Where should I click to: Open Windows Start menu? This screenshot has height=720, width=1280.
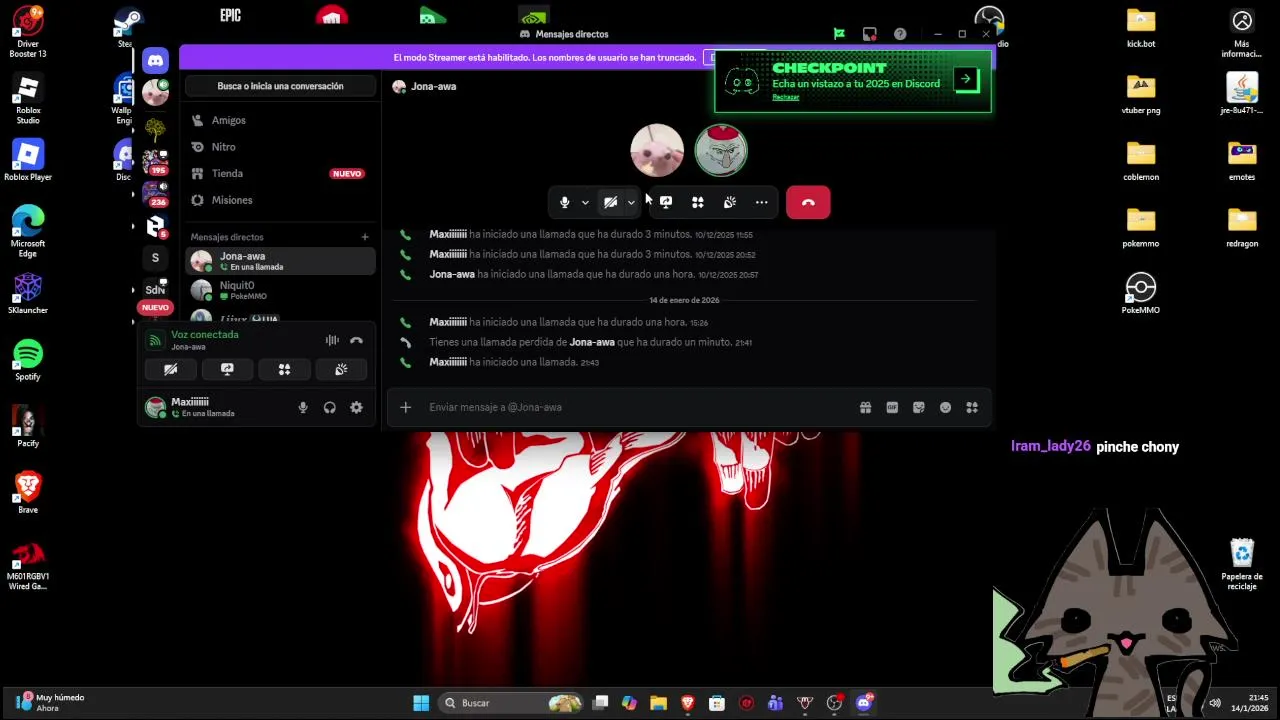pos(421,703)
